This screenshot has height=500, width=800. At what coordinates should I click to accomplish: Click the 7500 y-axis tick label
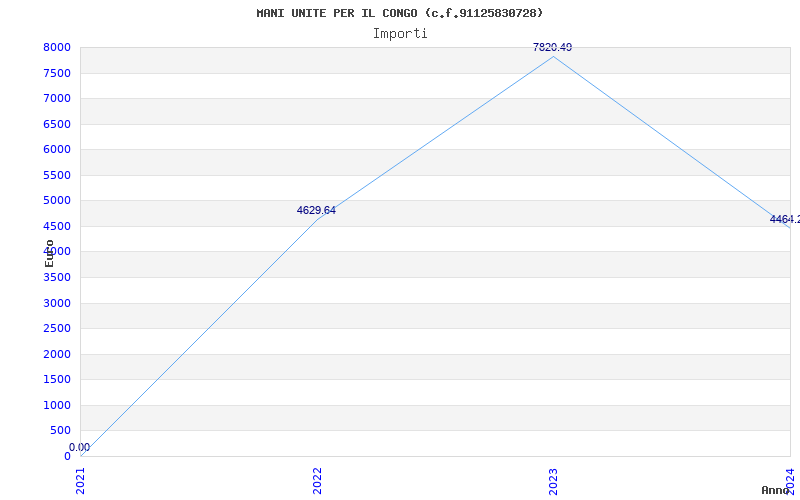pos(57,73)
